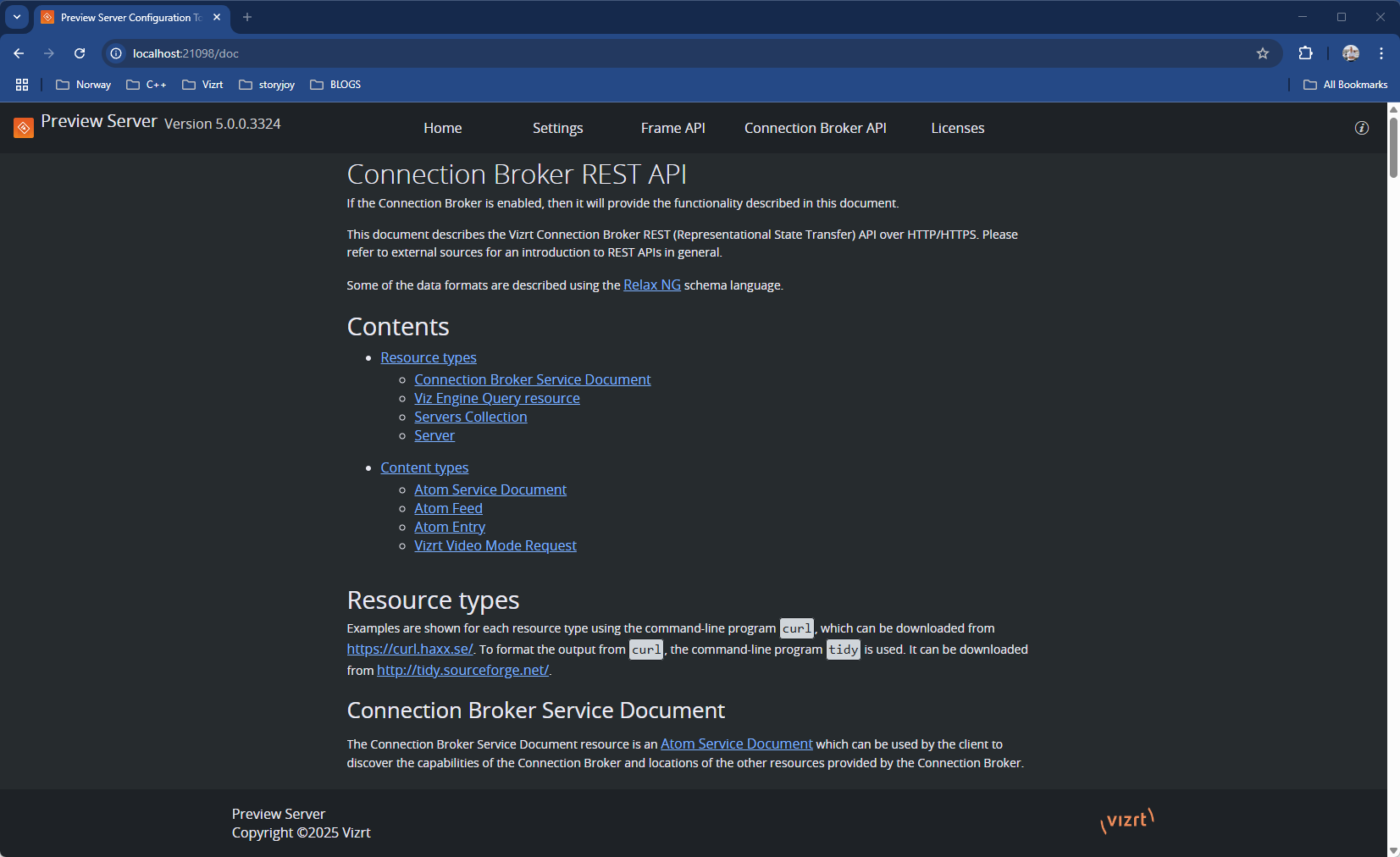Screen dimensions: 1400x857
Task: Jump to Content types contents link
Action: 424,467
